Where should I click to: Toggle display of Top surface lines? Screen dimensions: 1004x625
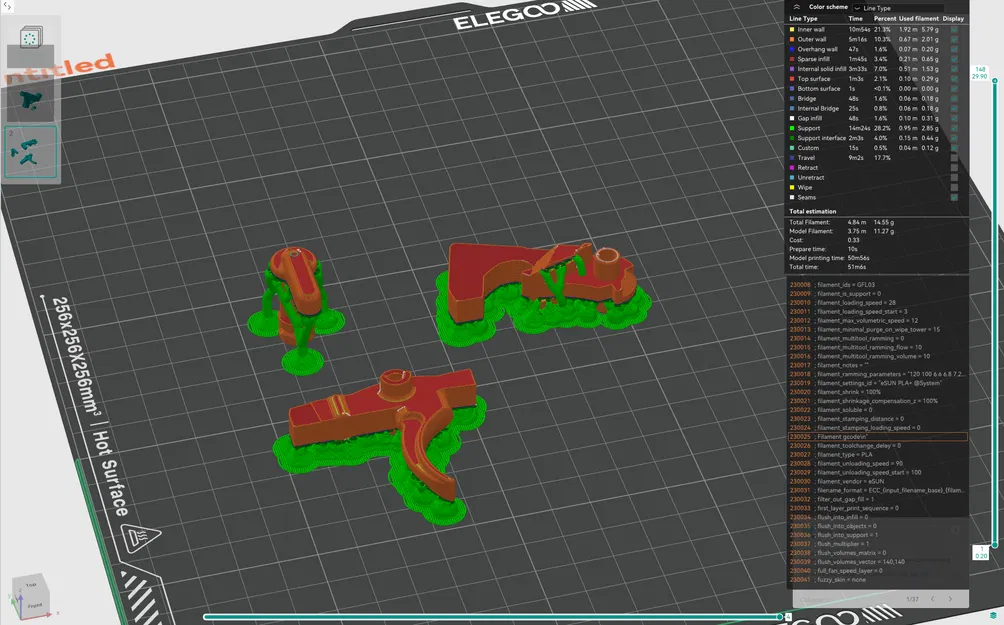[954, 79]
